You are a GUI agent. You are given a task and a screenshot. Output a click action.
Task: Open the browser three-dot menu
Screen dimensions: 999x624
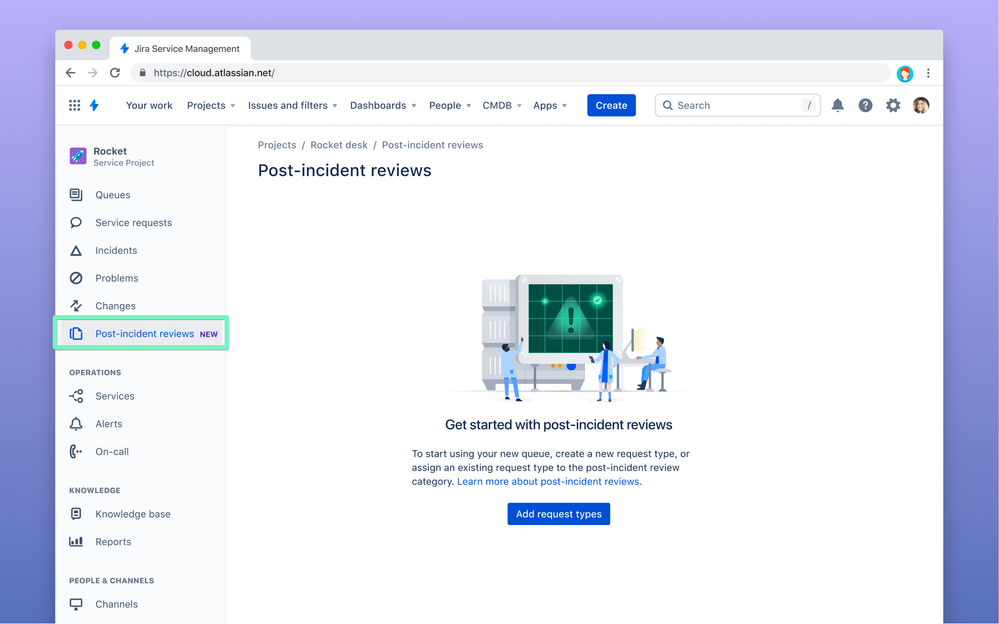click(928, 73)
